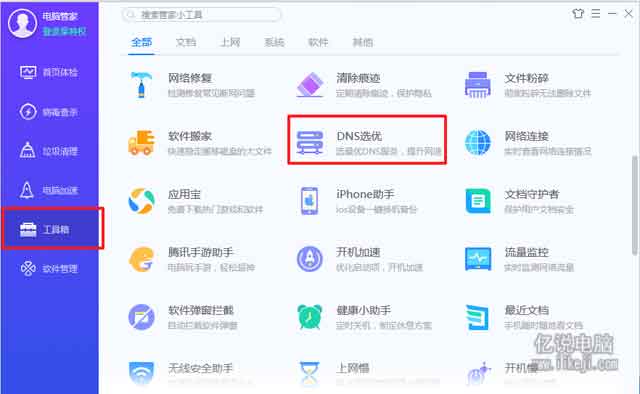Focus the toolbox search field
Viewport: 640px width, 394px height.
tap(202, 15)
